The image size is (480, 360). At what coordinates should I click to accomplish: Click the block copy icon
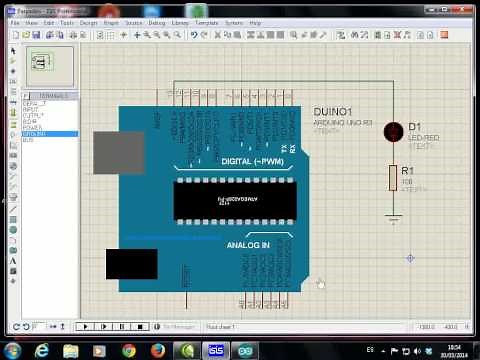(251, 35)
